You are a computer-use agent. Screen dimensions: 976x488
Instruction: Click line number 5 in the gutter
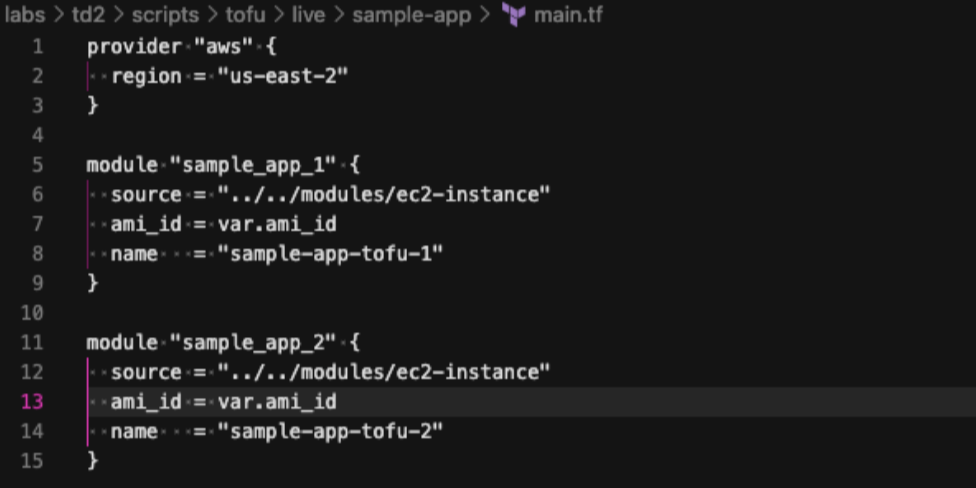pyautogui.click(x=37, y=165)
